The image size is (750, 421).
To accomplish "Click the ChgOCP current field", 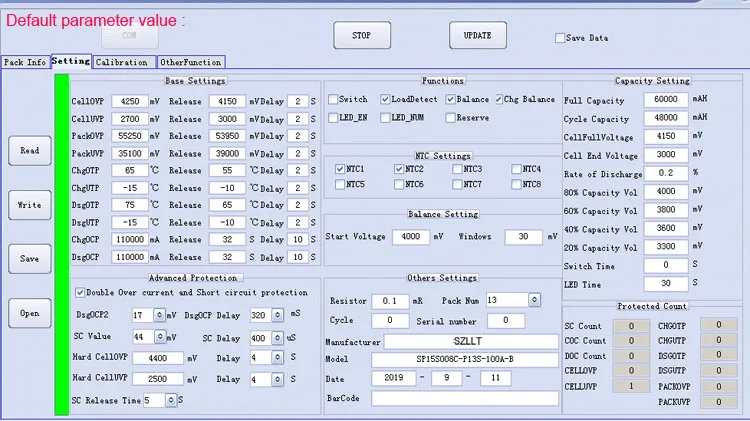I will 130,239.
